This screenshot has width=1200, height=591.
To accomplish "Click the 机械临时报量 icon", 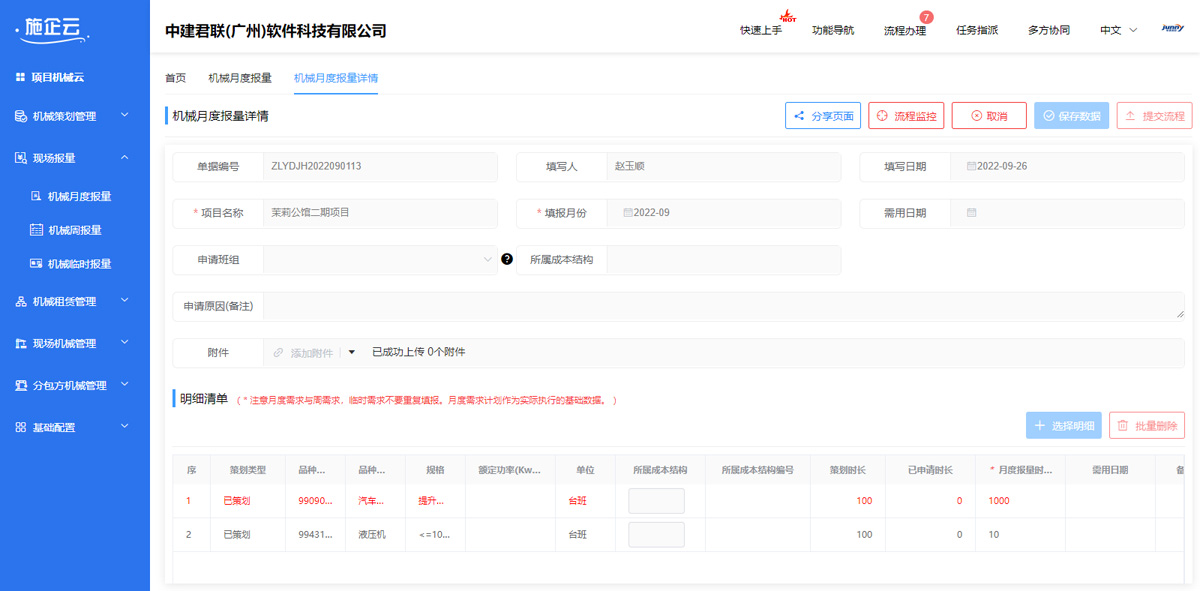I will [x=37, y=264].
